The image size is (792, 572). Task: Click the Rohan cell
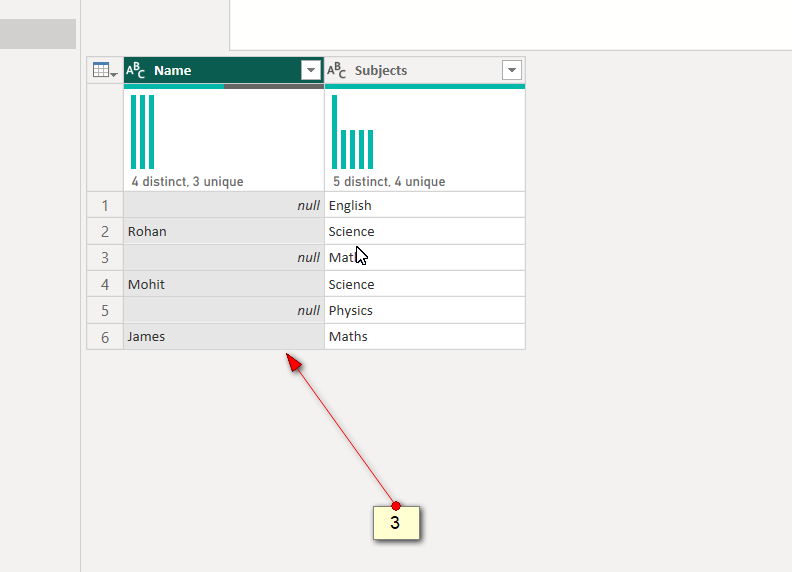tap(224, 231)
